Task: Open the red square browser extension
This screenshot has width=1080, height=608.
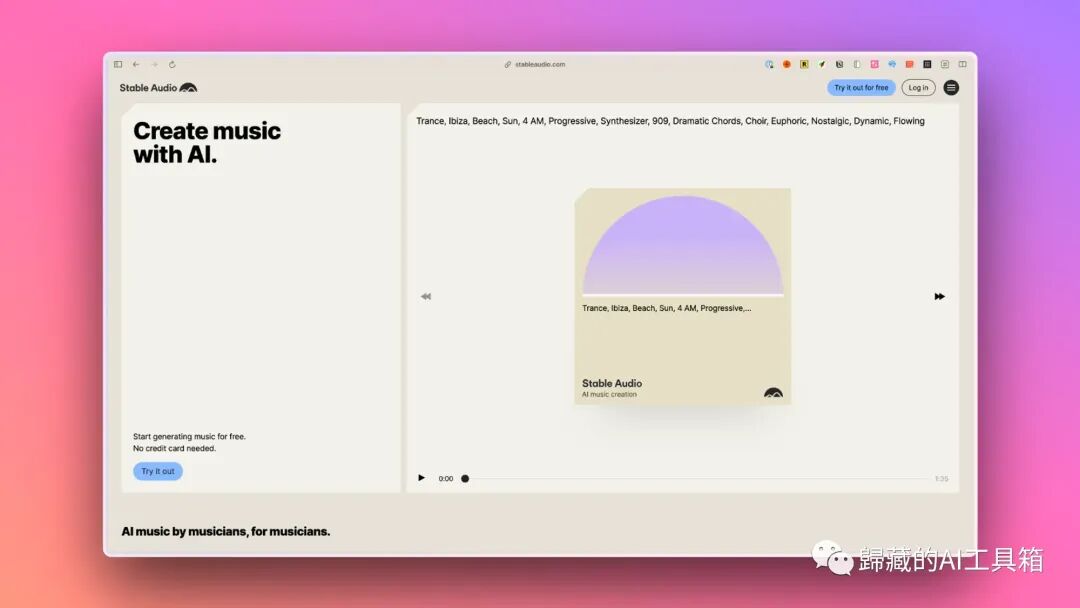Action: tap(909, 65)
